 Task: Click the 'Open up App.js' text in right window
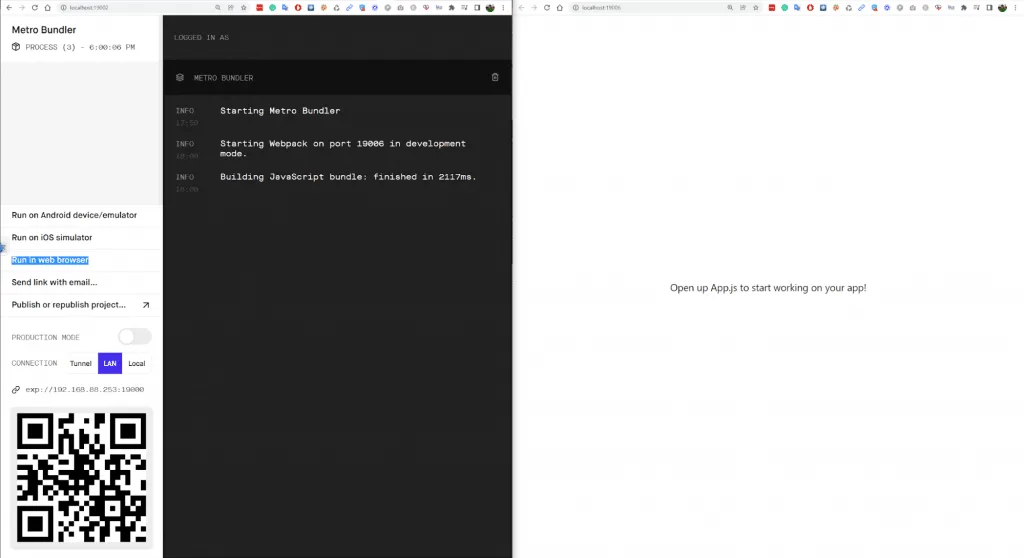(768, 288)
